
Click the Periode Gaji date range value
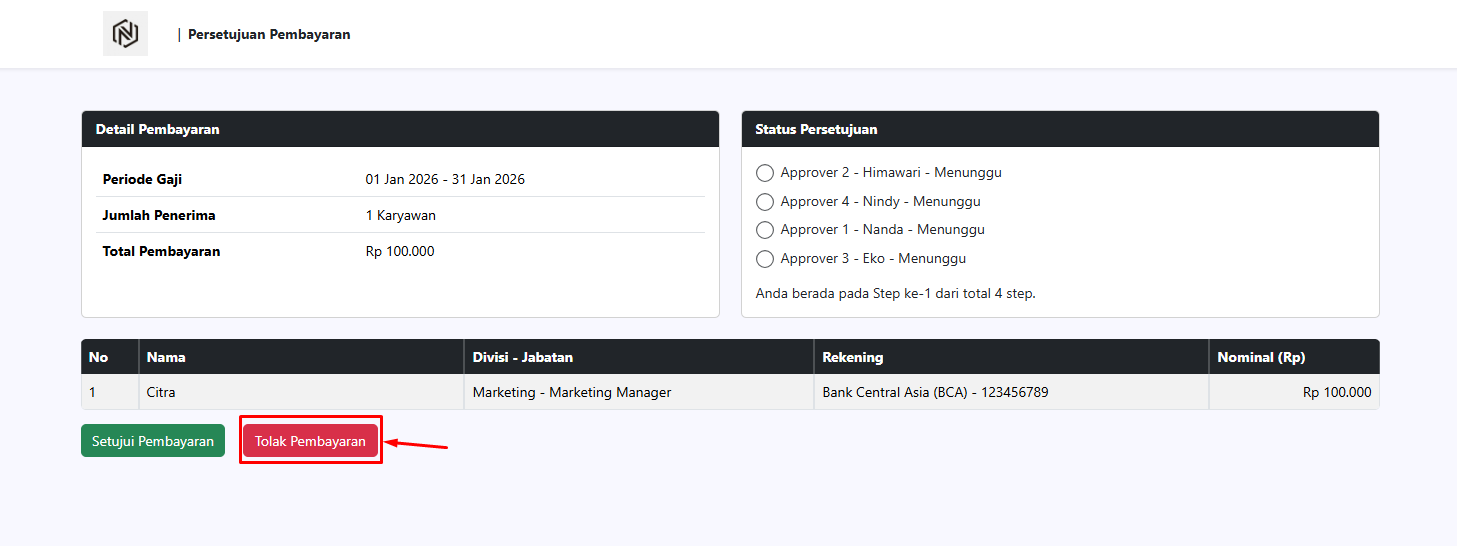click(x=445, y=180)
